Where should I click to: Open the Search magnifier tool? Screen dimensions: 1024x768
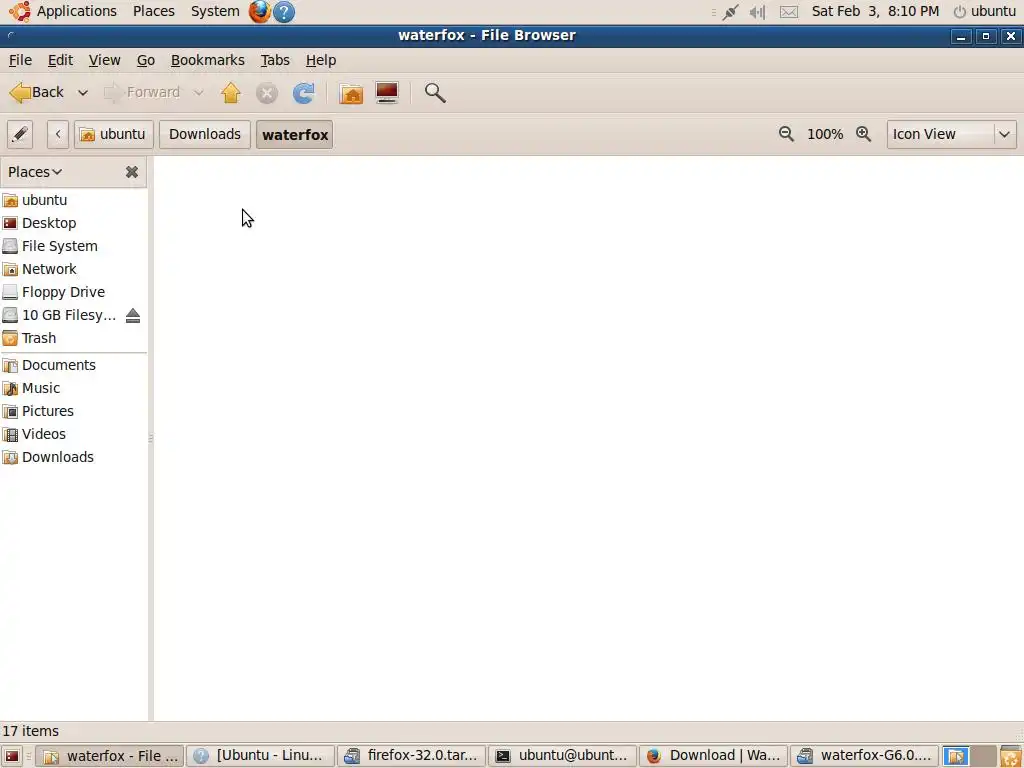tap(435, 93)
